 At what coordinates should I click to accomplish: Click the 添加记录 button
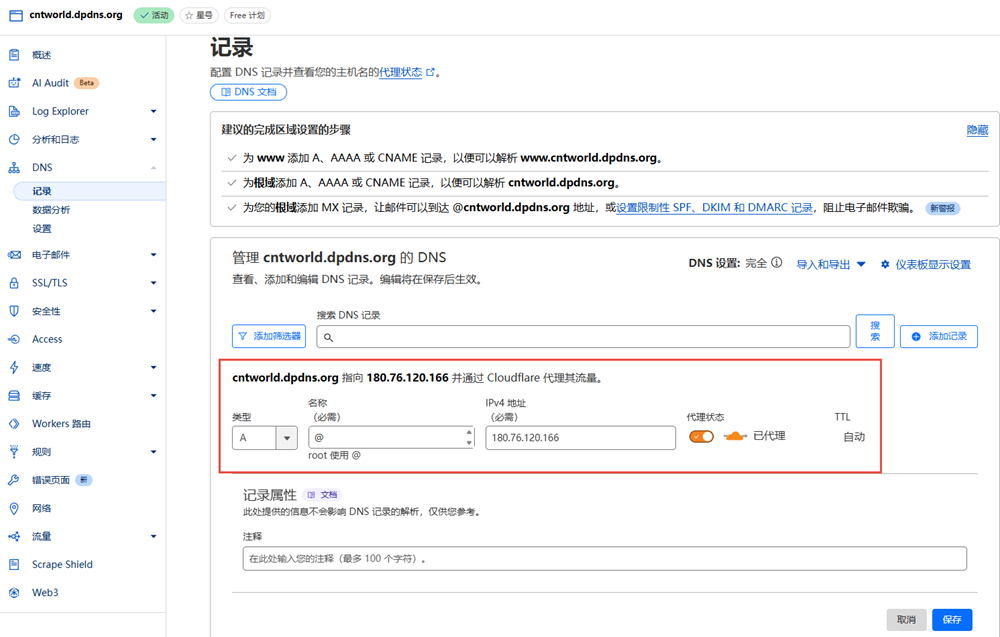[x=939, y=336]
